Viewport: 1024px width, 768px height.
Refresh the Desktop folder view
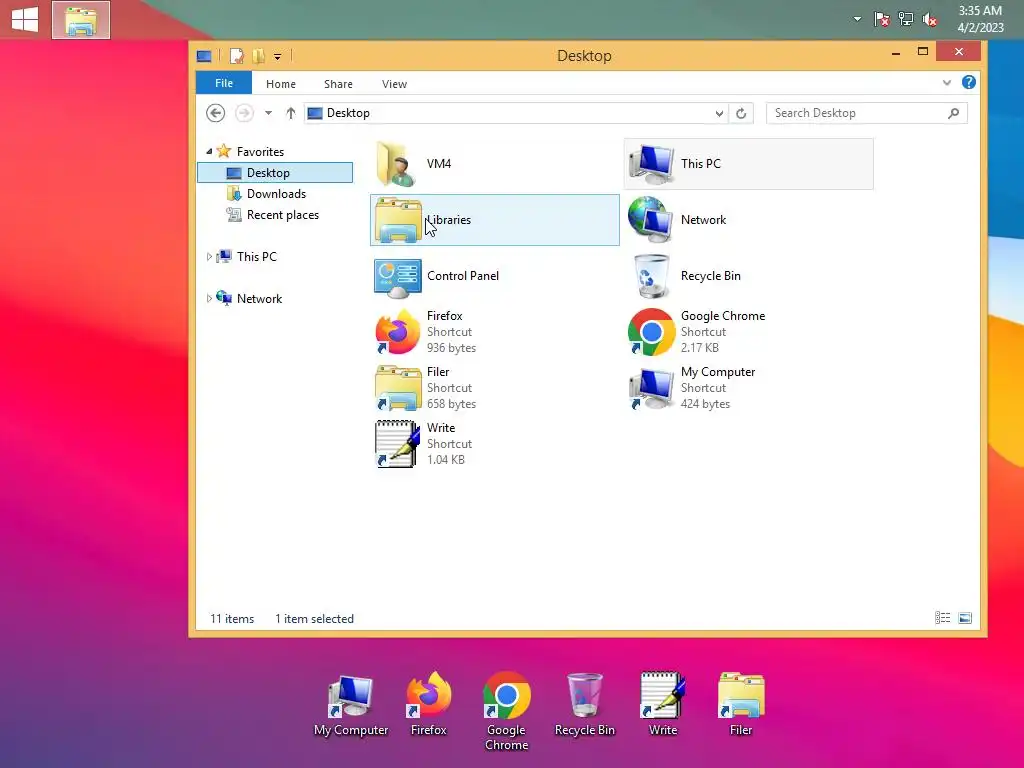(741, 114)
